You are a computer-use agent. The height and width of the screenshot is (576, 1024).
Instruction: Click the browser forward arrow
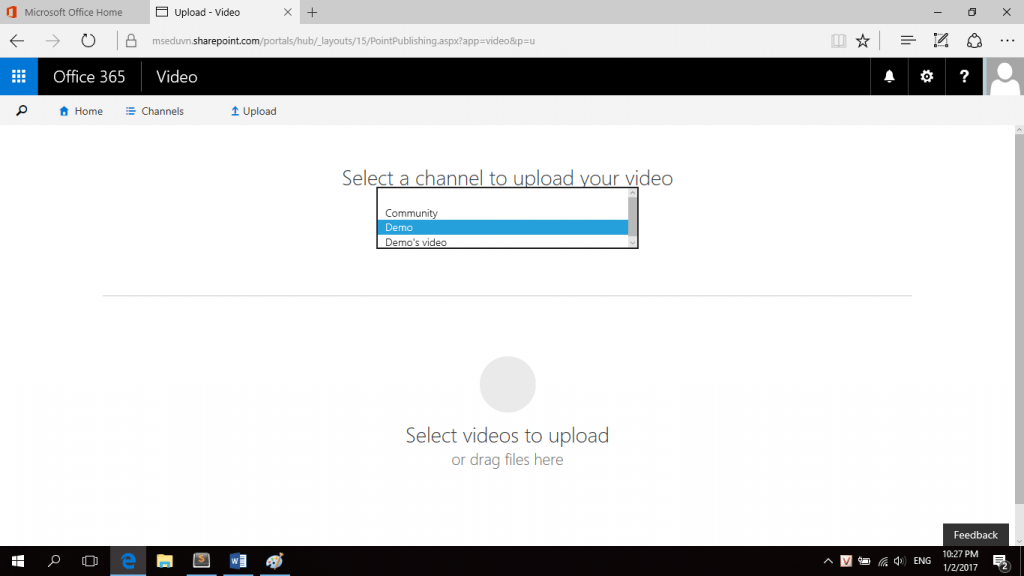(52, 40)
